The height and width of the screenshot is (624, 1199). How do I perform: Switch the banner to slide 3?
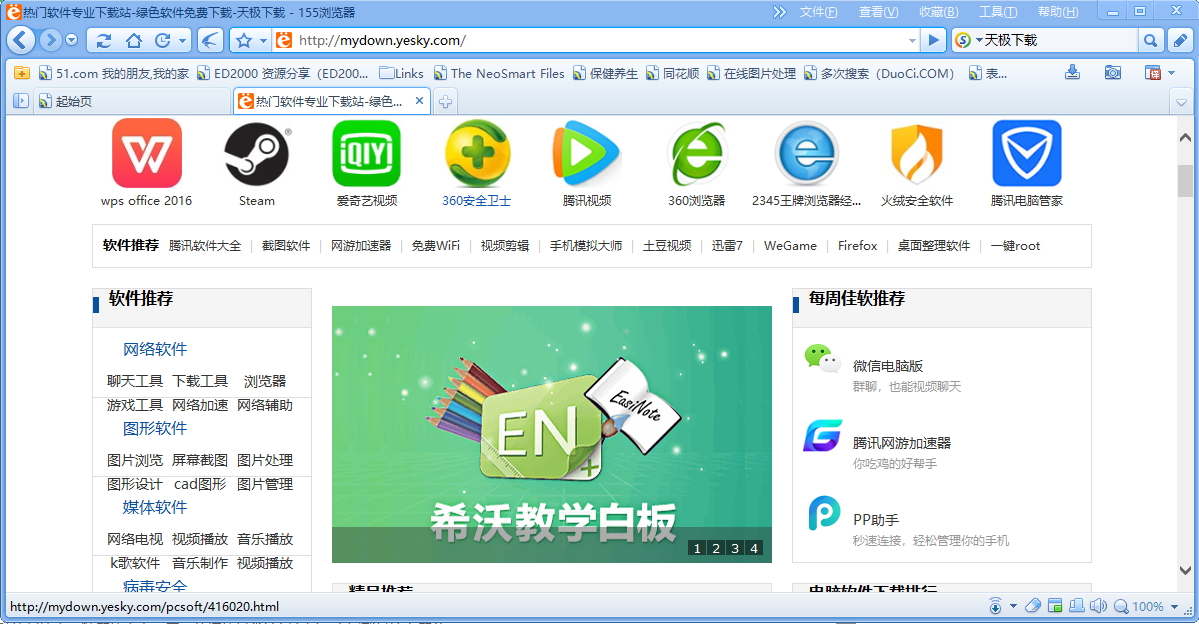pos(735,548)
